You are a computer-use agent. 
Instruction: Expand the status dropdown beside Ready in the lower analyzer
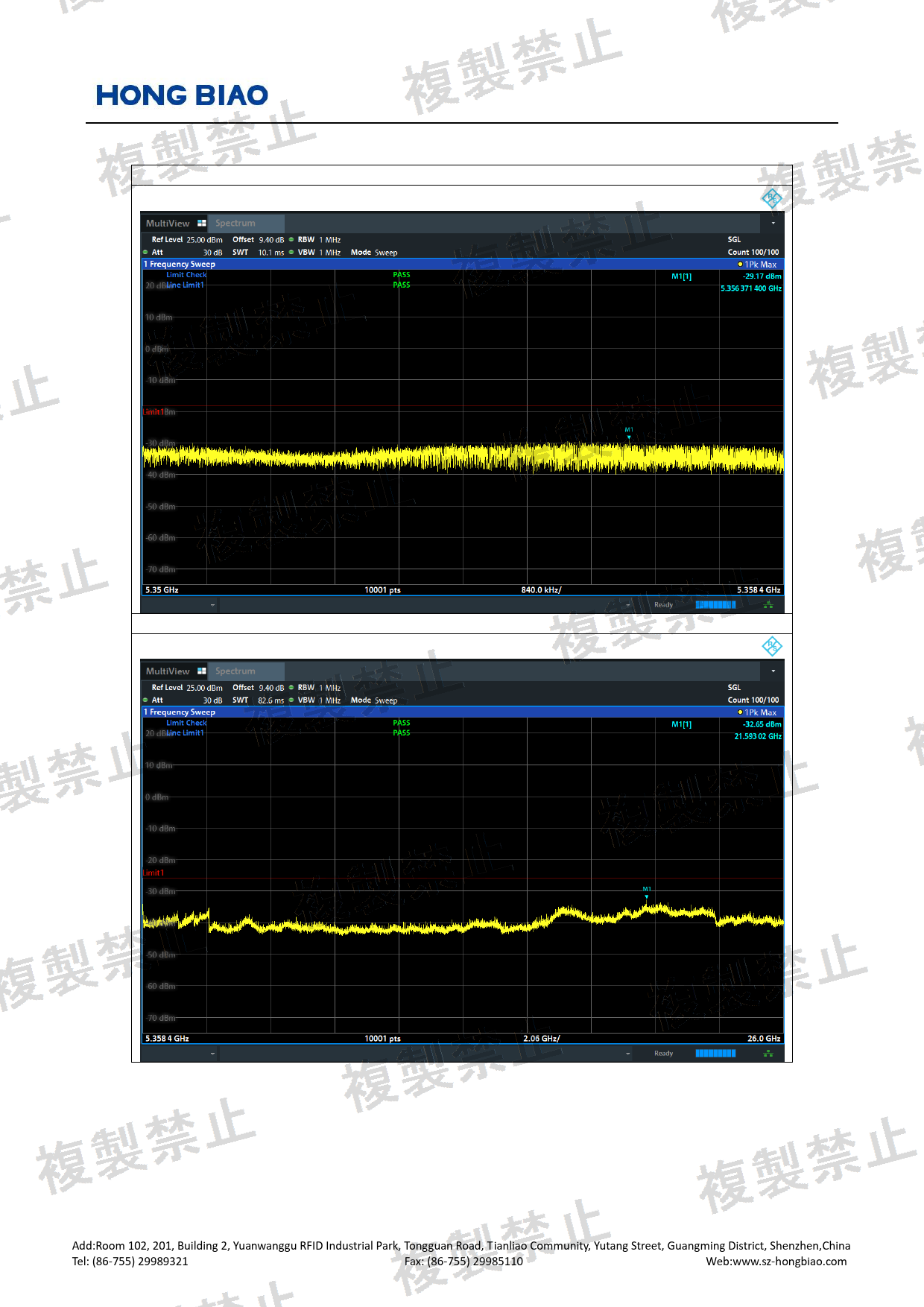coord(628,1053)
